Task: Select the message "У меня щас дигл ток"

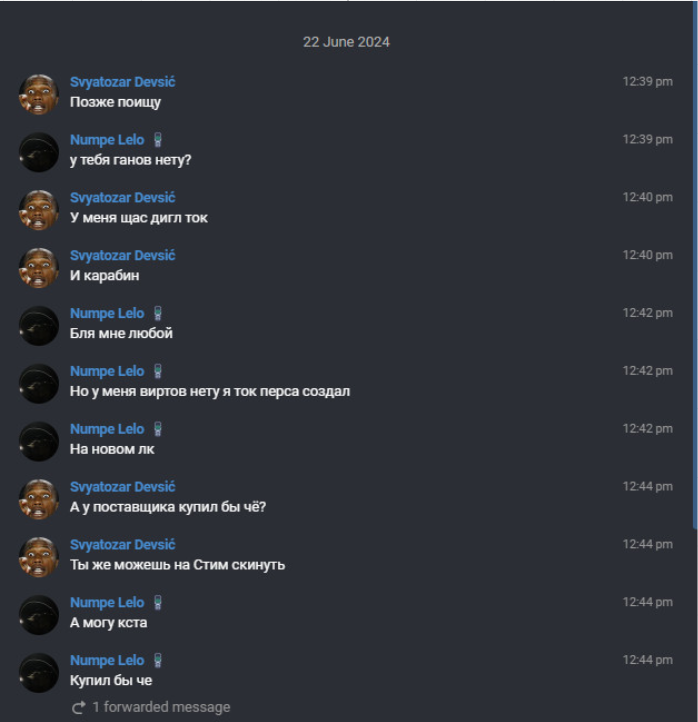Action: pos(139,217)
